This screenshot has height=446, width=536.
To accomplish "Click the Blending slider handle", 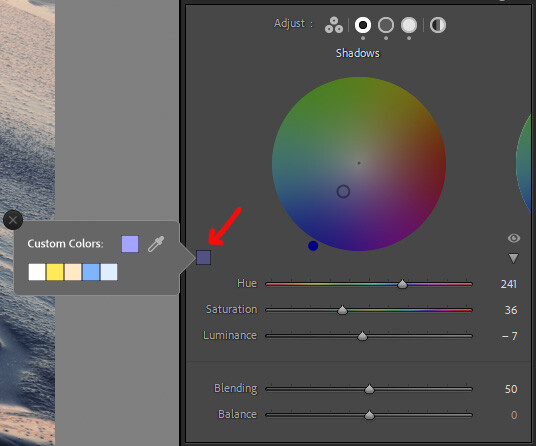I will (x=369, y=389).
